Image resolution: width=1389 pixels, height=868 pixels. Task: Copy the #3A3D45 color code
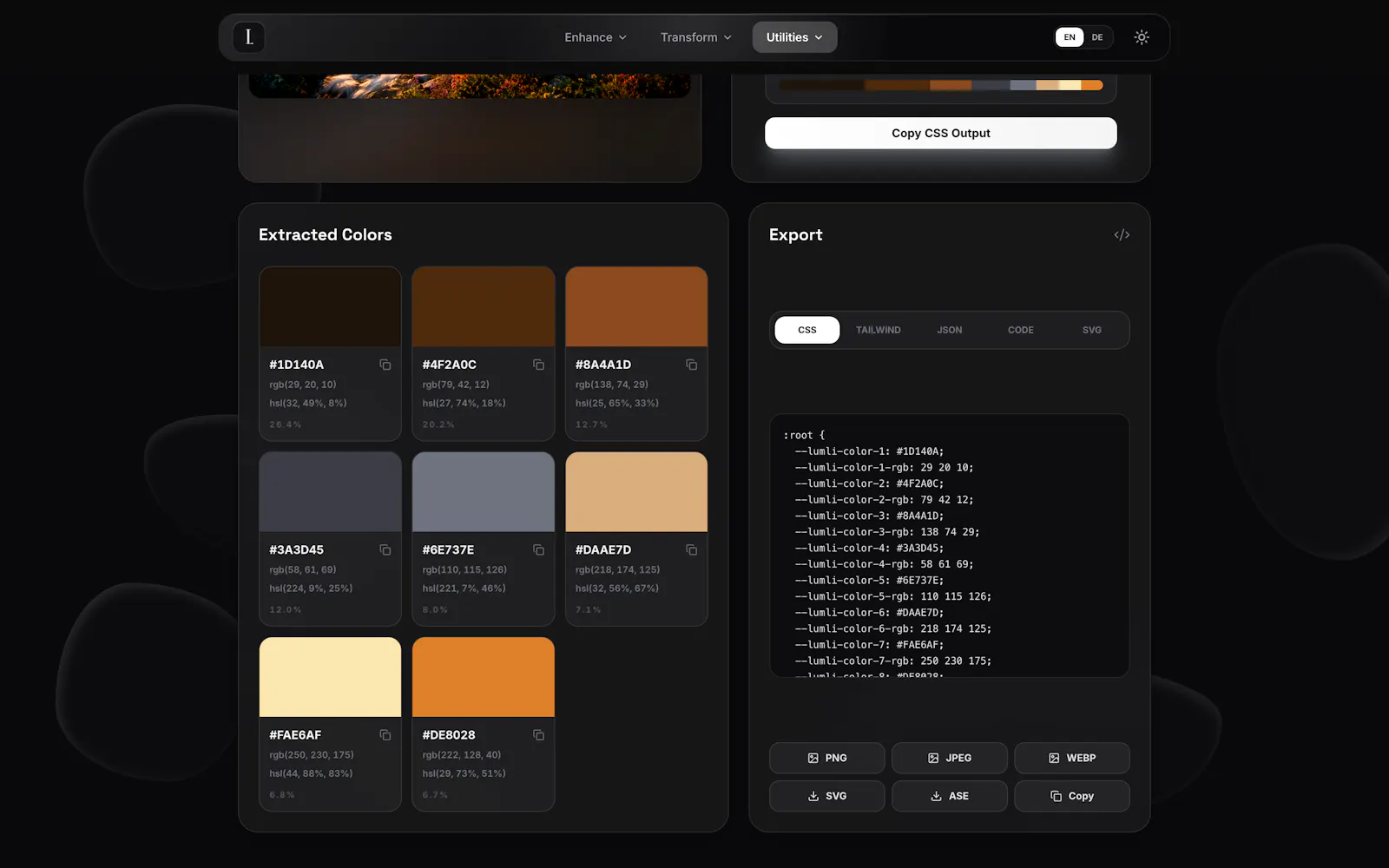click(385, 550)
